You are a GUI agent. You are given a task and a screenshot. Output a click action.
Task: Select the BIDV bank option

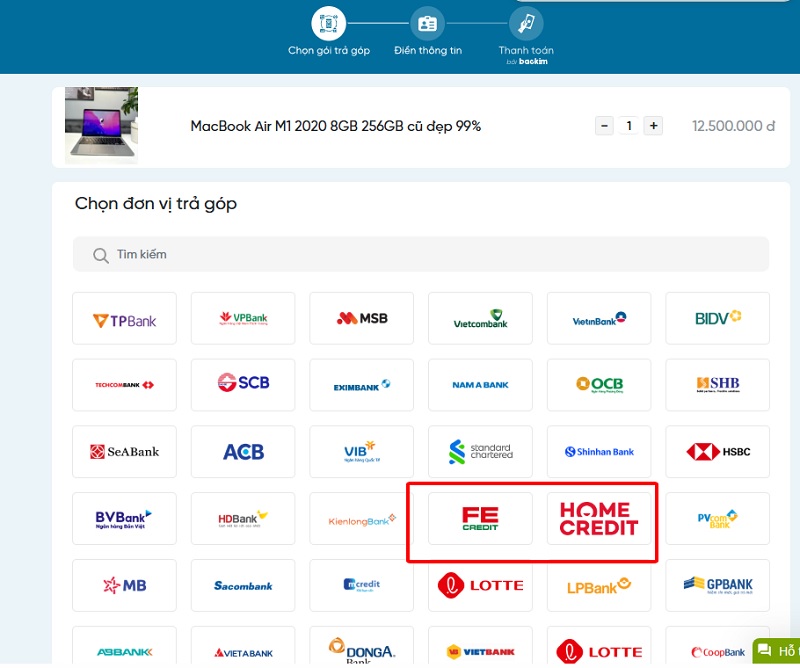point(717,319)
